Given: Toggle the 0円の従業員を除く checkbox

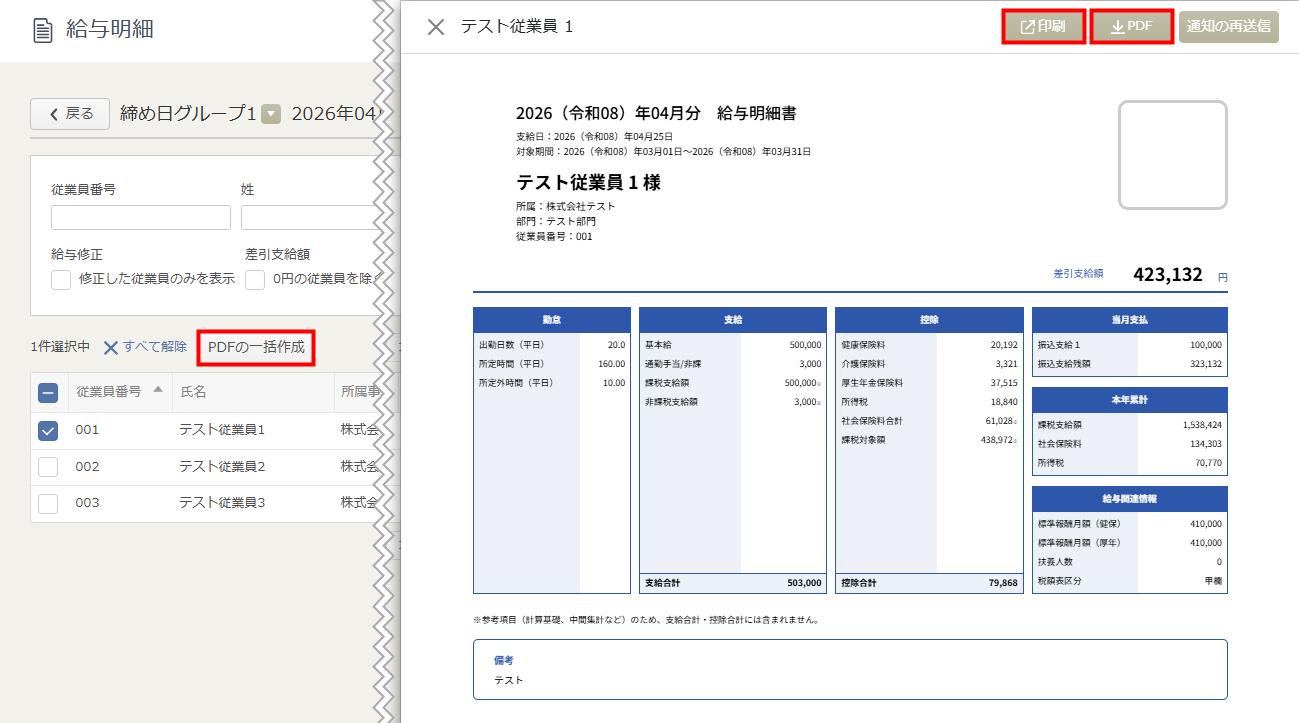Looking at the screenshot, I should (x=255, y=279).
